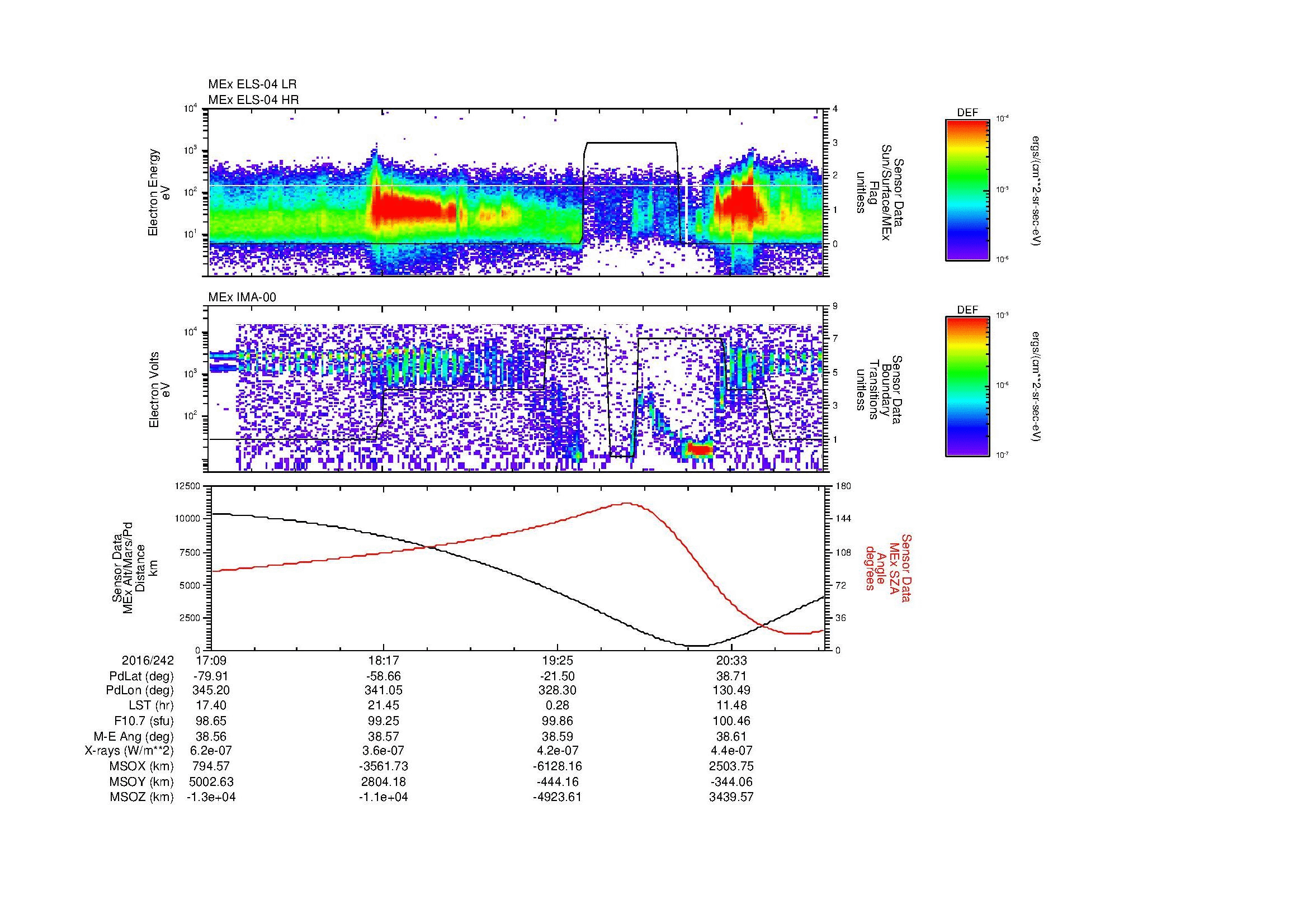
Task: Click the 'MEx IMA-00' panel title
Action: [242, 297]
